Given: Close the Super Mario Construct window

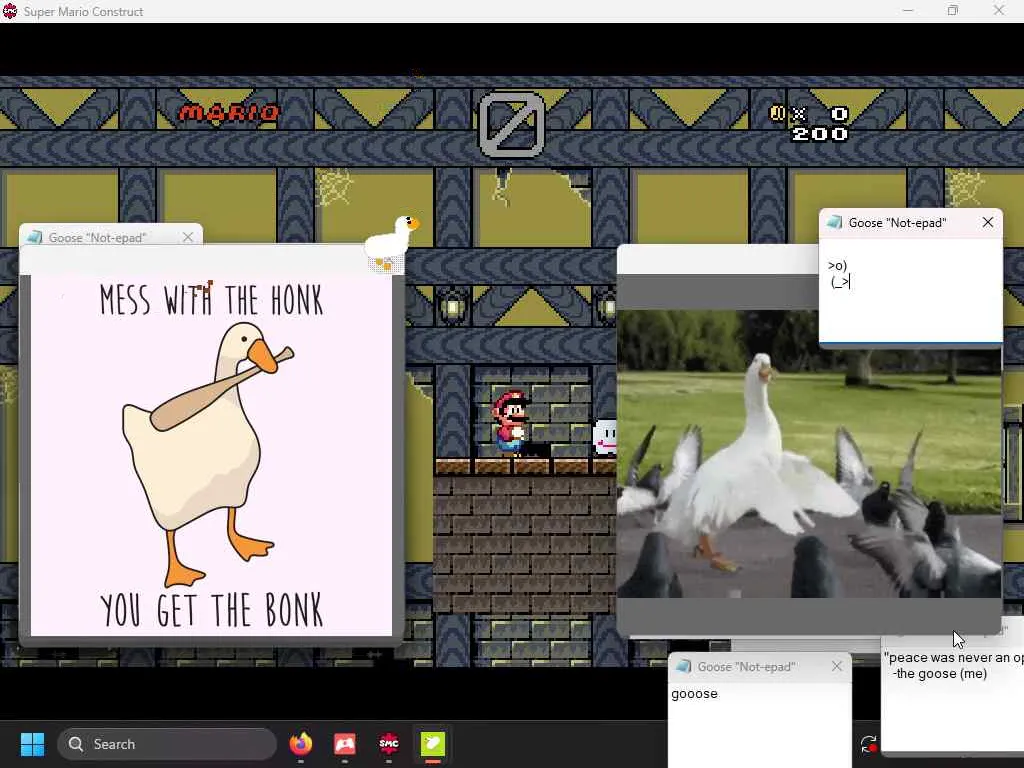Looking at the screenshot, I should (999, 10).
